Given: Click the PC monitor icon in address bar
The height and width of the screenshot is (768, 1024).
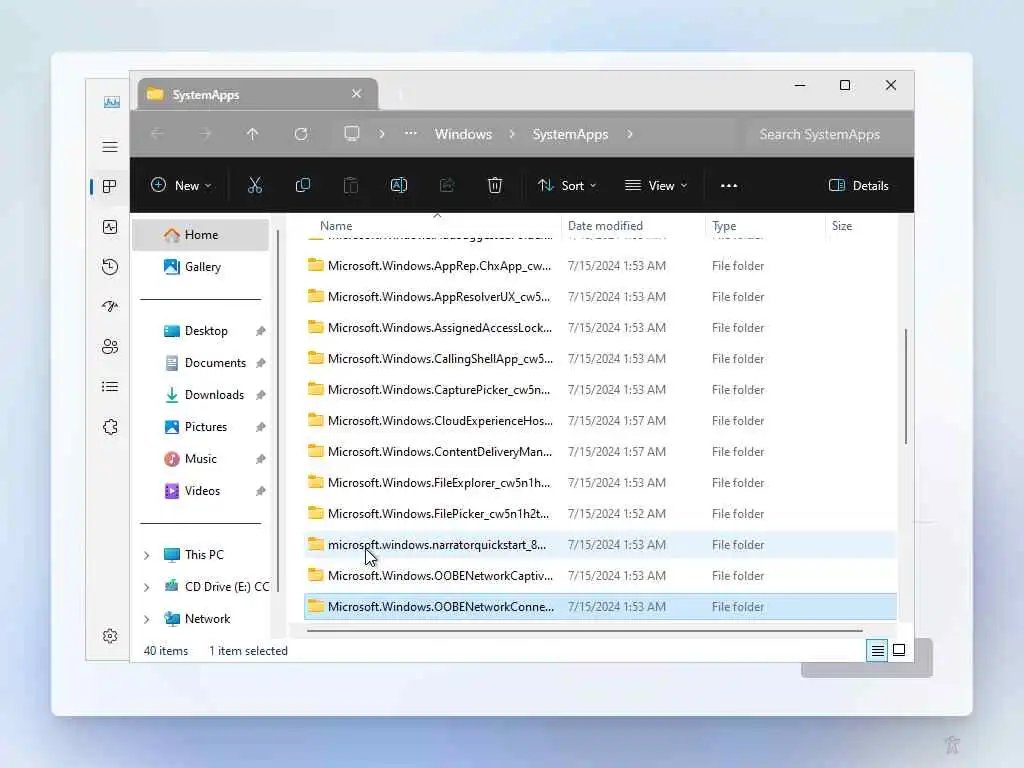Looking at the screenshot, I should click(352, 134).
